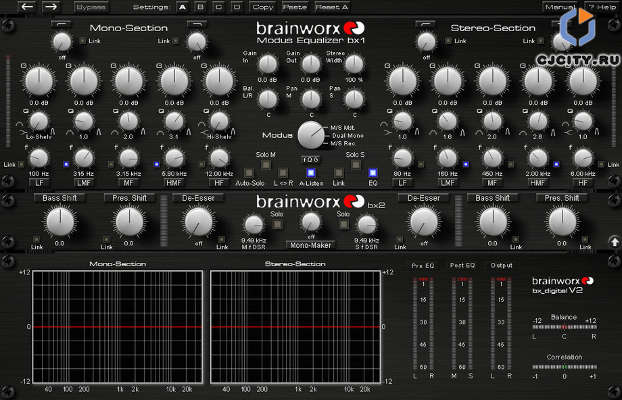Viewport: 622px width, 400px height.
Task: Toggle Link under the left Bass Shift knob
Action: (36, 239)
